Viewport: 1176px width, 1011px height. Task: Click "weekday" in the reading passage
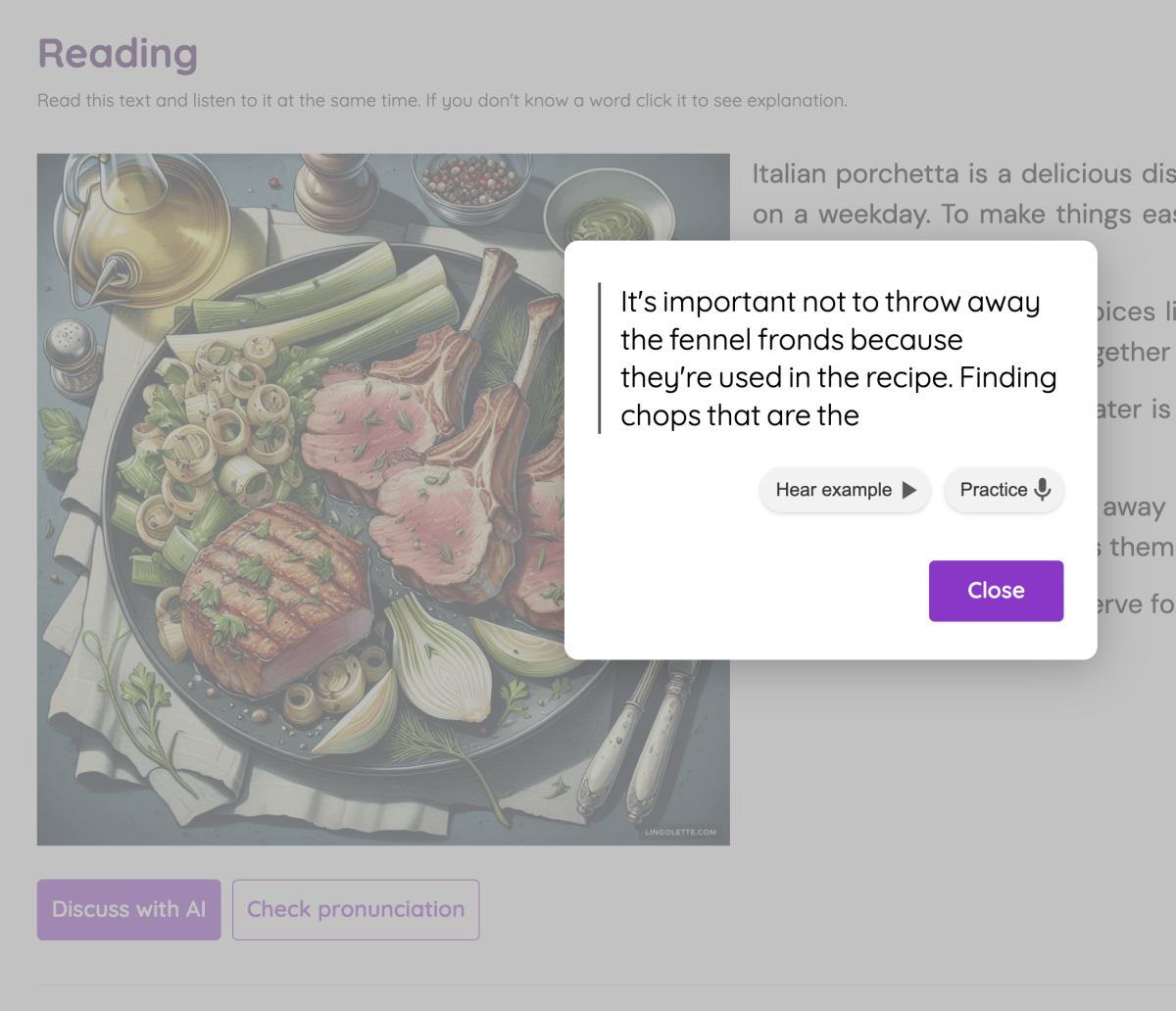[x=874, y=215]
